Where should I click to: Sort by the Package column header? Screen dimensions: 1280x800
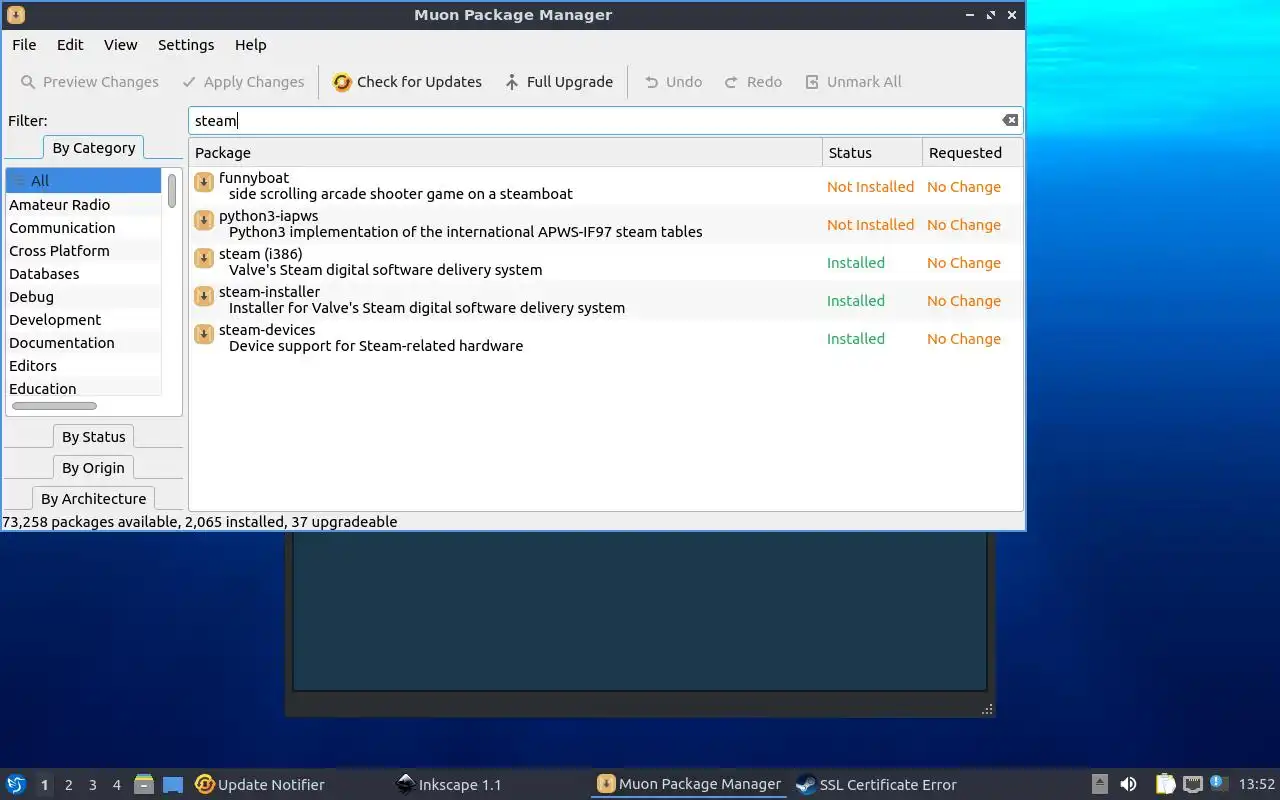[x=505, y=153]
